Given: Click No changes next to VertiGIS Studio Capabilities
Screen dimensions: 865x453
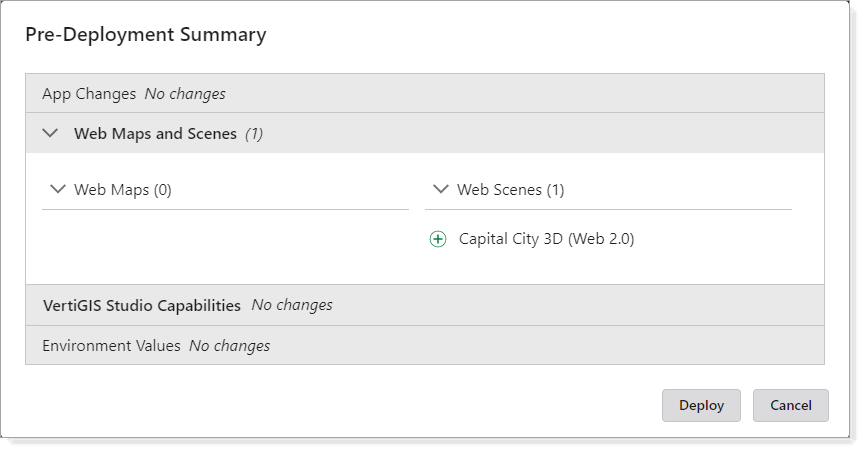Looking at the screenshot, I should (292, 305).
